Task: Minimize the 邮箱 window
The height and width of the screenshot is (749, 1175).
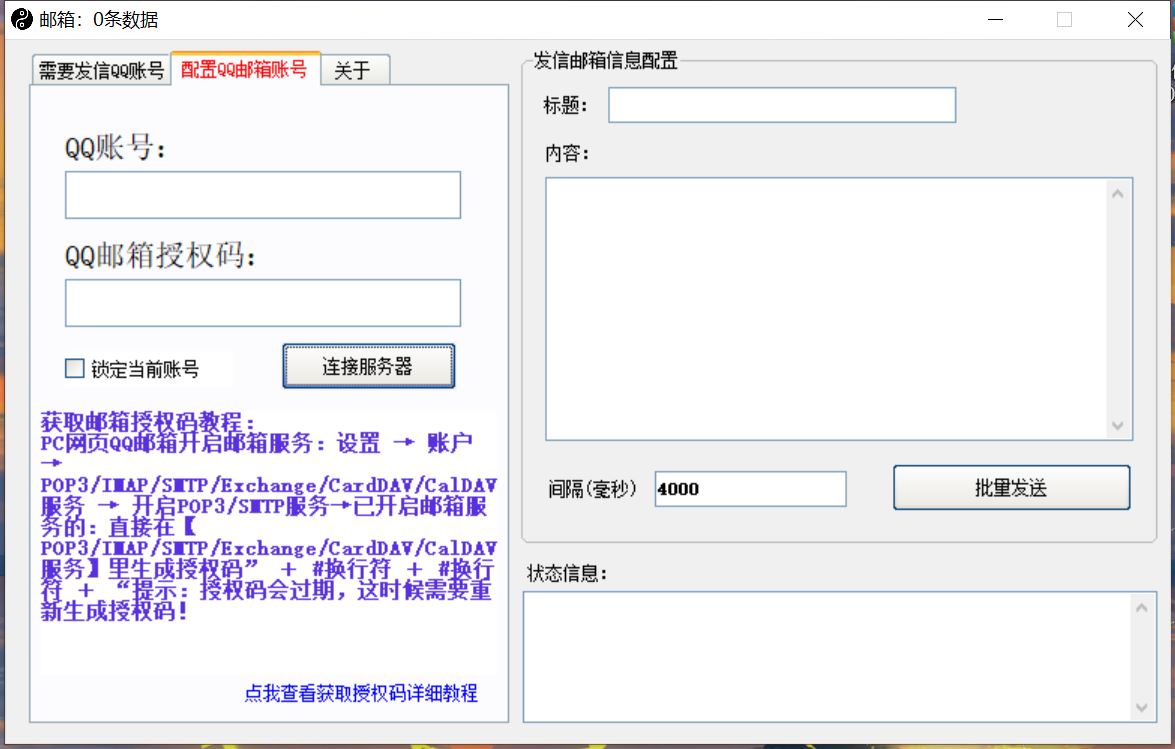Action: click(x=996, y=19)
